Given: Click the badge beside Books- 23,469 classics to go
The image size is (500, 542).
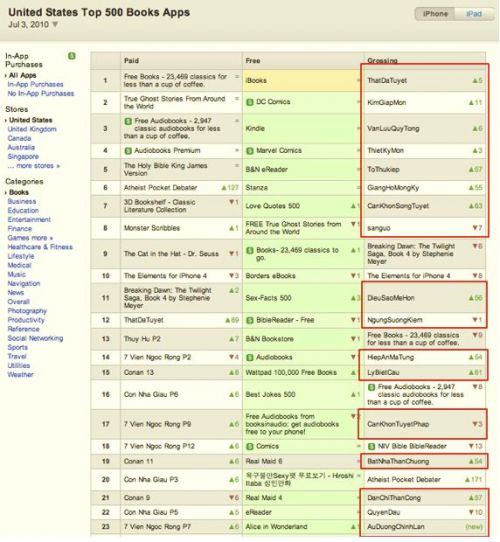Looking at the screenshot, I should 250,251.
